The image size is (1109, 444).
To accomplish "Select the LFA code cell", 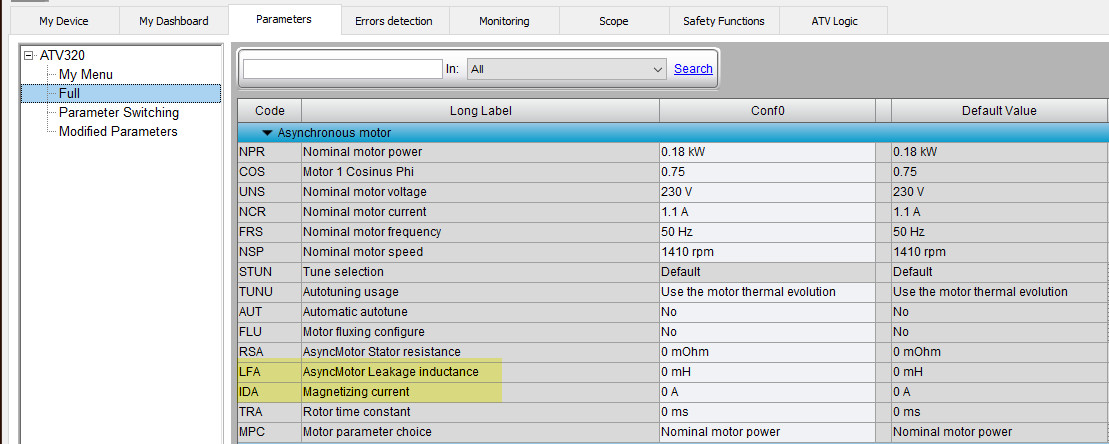I will point(269,372).
